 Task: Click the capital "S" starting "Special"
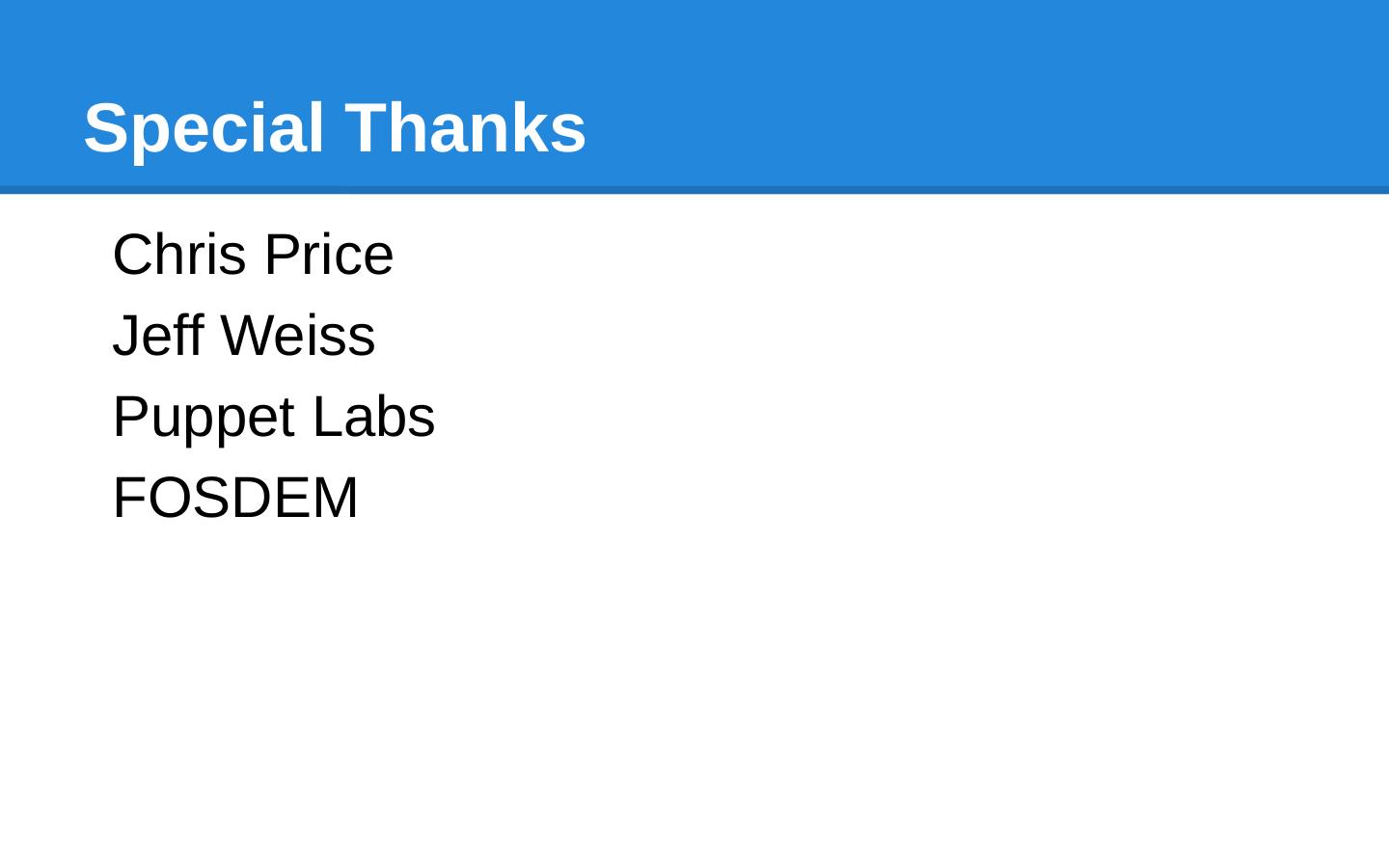pyautogui.click(x=105, y=128)
